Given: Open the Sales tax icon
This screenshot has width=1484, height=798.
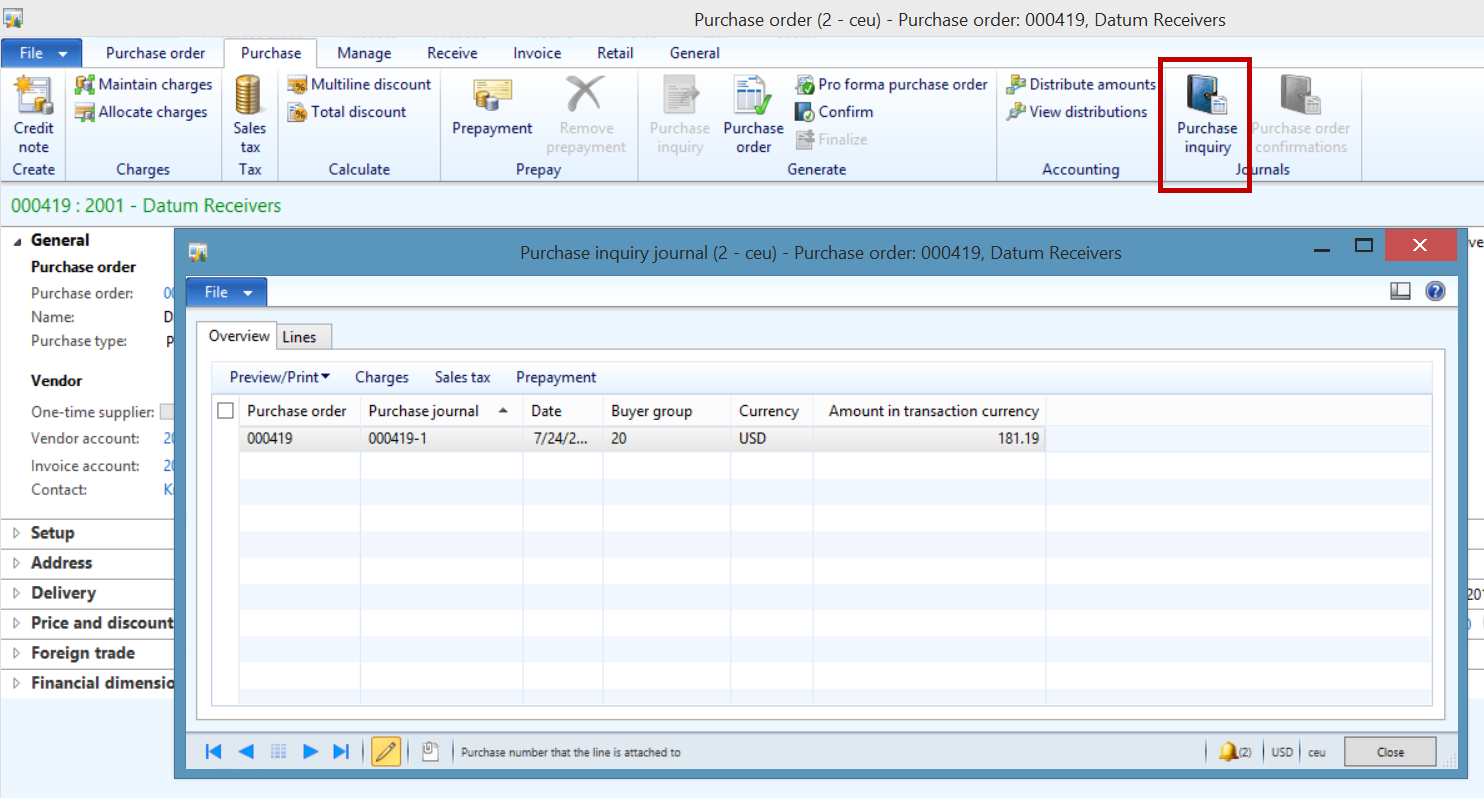Looking at the screenshot, I should coord(249,113).
